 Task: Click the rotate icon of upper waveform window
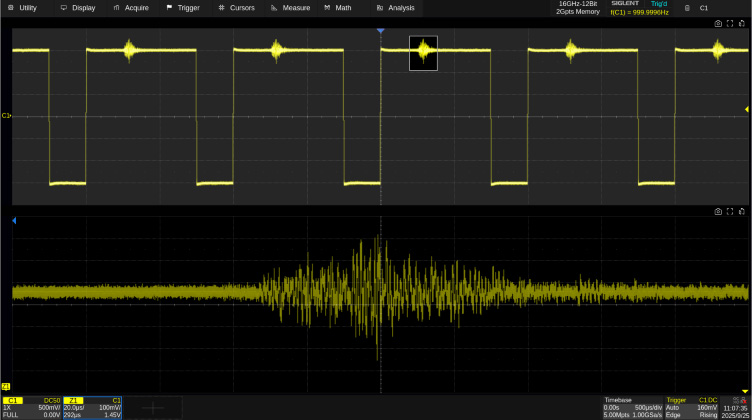click(x=742, y=23)
